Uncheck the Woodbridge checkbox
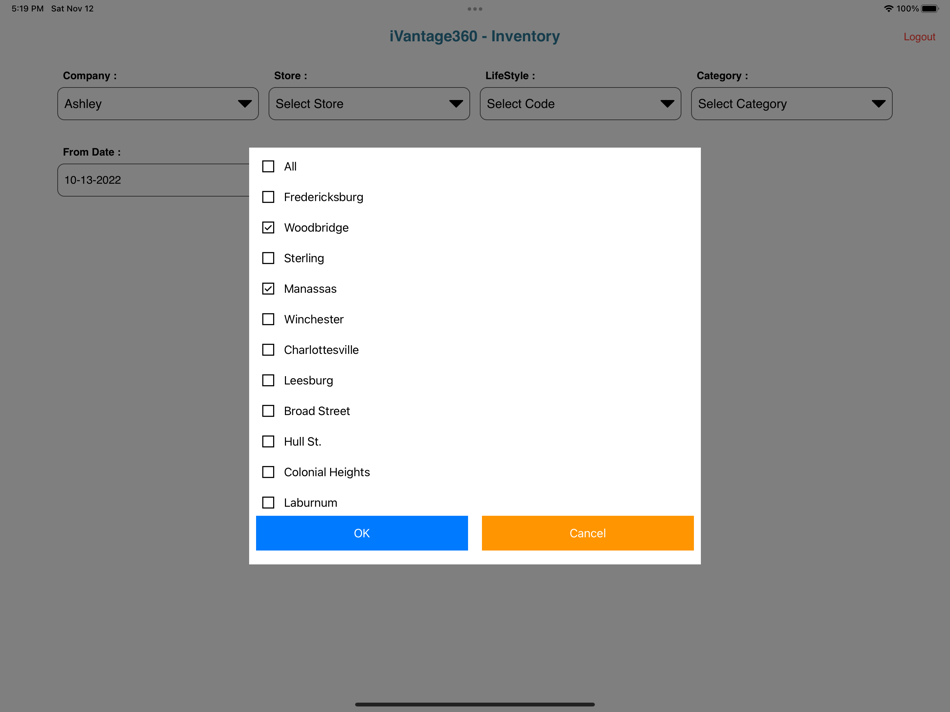The image size is (950, 712). [x=268, y=227]
